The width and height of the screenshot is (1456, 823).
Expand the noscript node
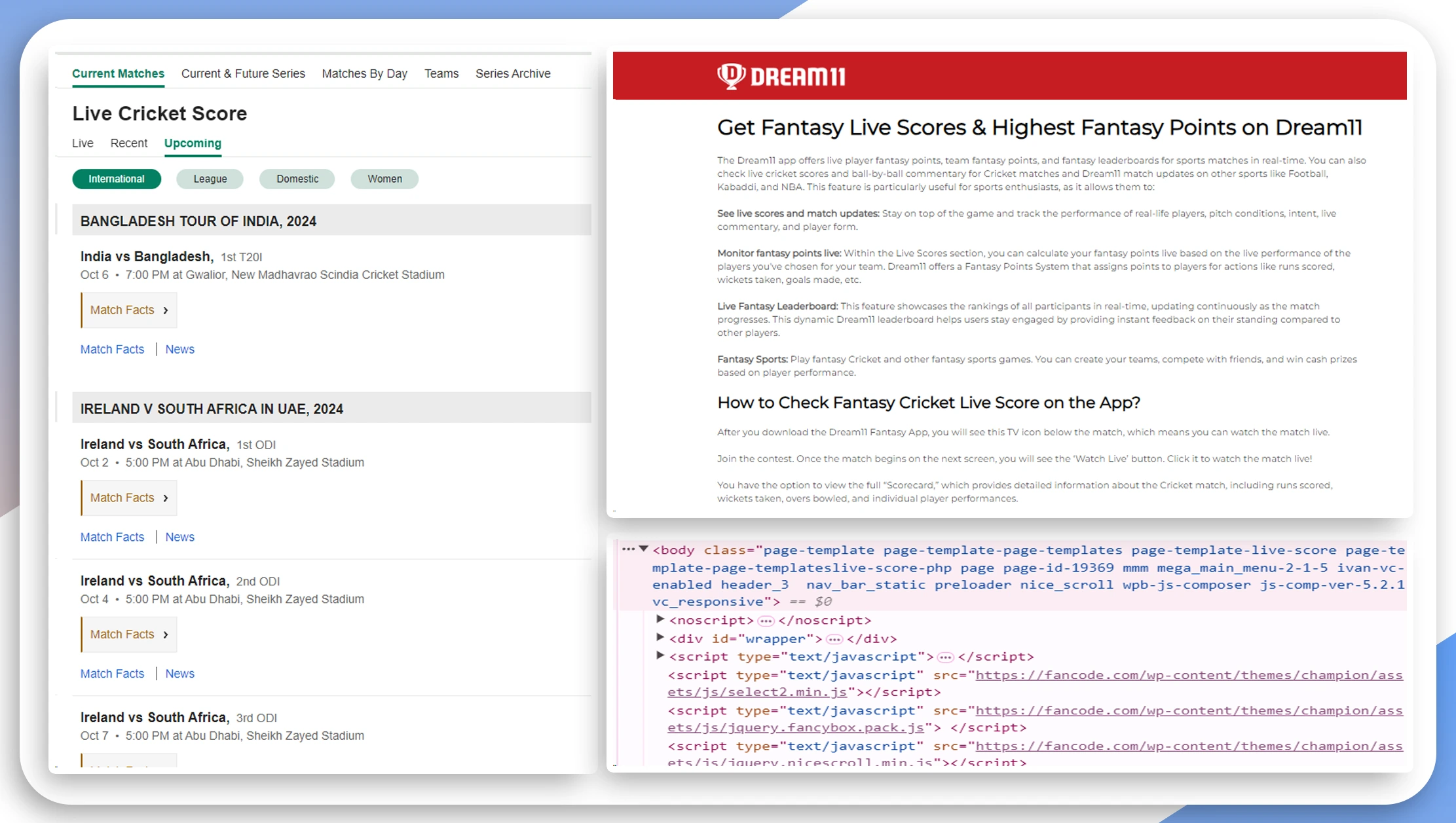click(x=660, y=619)
